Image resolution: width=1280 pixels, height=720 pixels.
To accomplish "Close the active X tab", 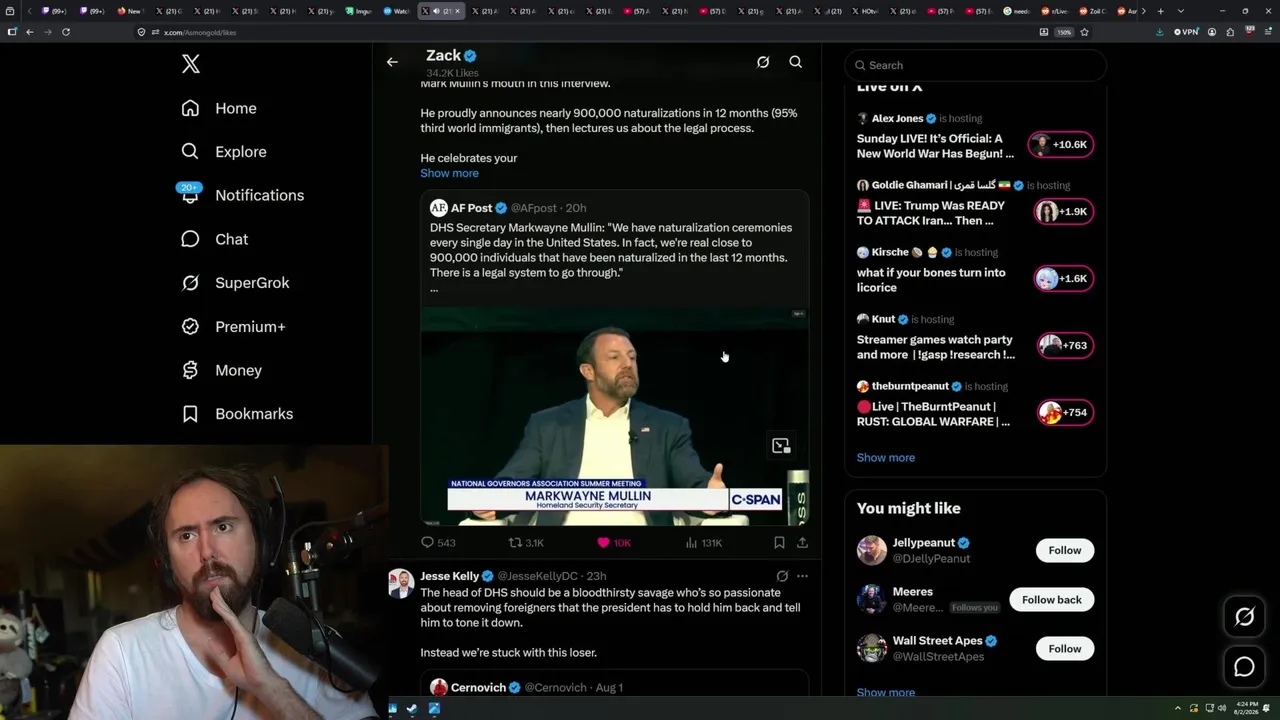I will 457,11.
